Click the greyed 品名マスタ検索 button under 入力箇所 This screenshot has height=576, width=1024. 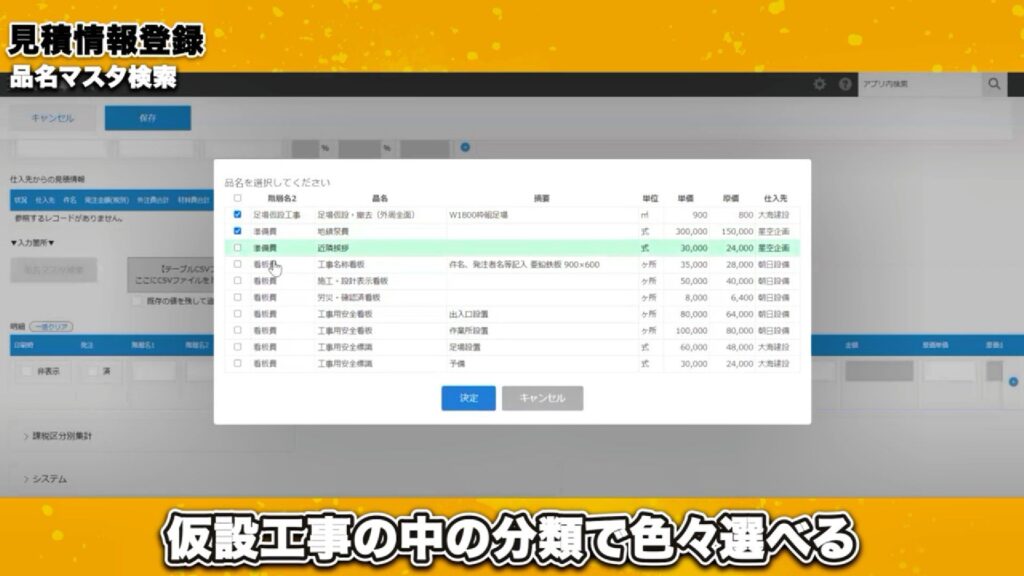coord(54,270)
